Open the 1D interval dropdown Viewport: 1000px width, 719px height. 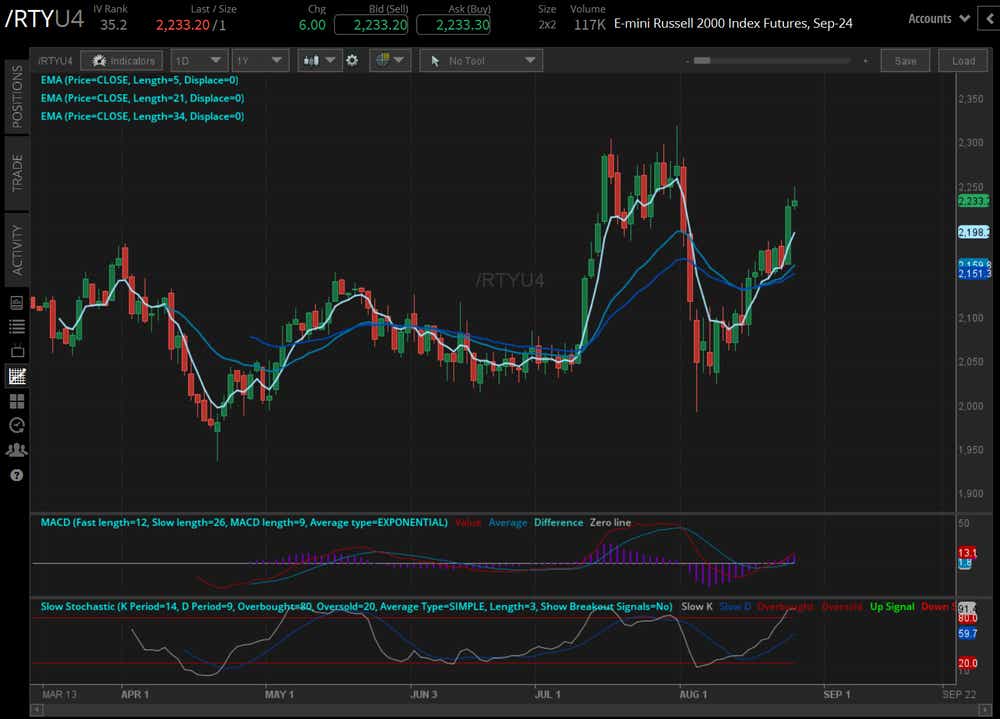(199, 61)
